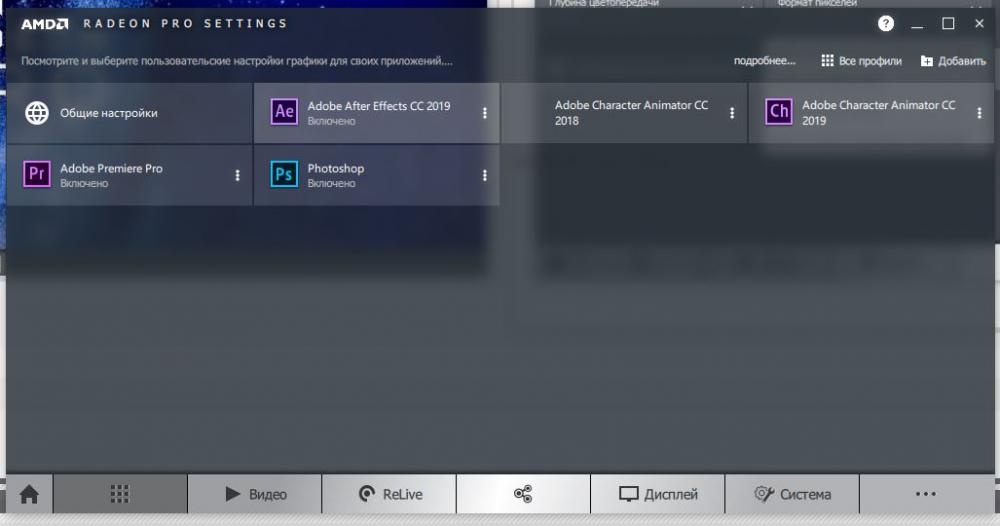Open the Connect share tab
1000x526 pixels.
524,494
